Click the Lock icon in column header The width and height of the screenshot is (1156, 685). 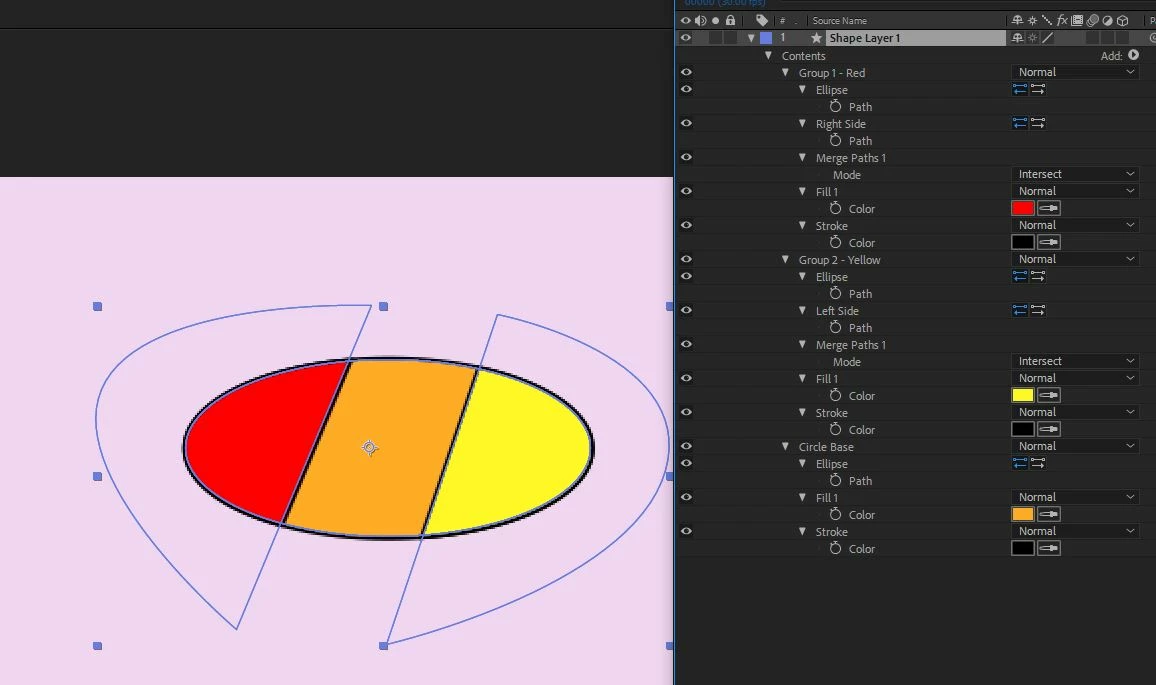click(x=730, y=20)
